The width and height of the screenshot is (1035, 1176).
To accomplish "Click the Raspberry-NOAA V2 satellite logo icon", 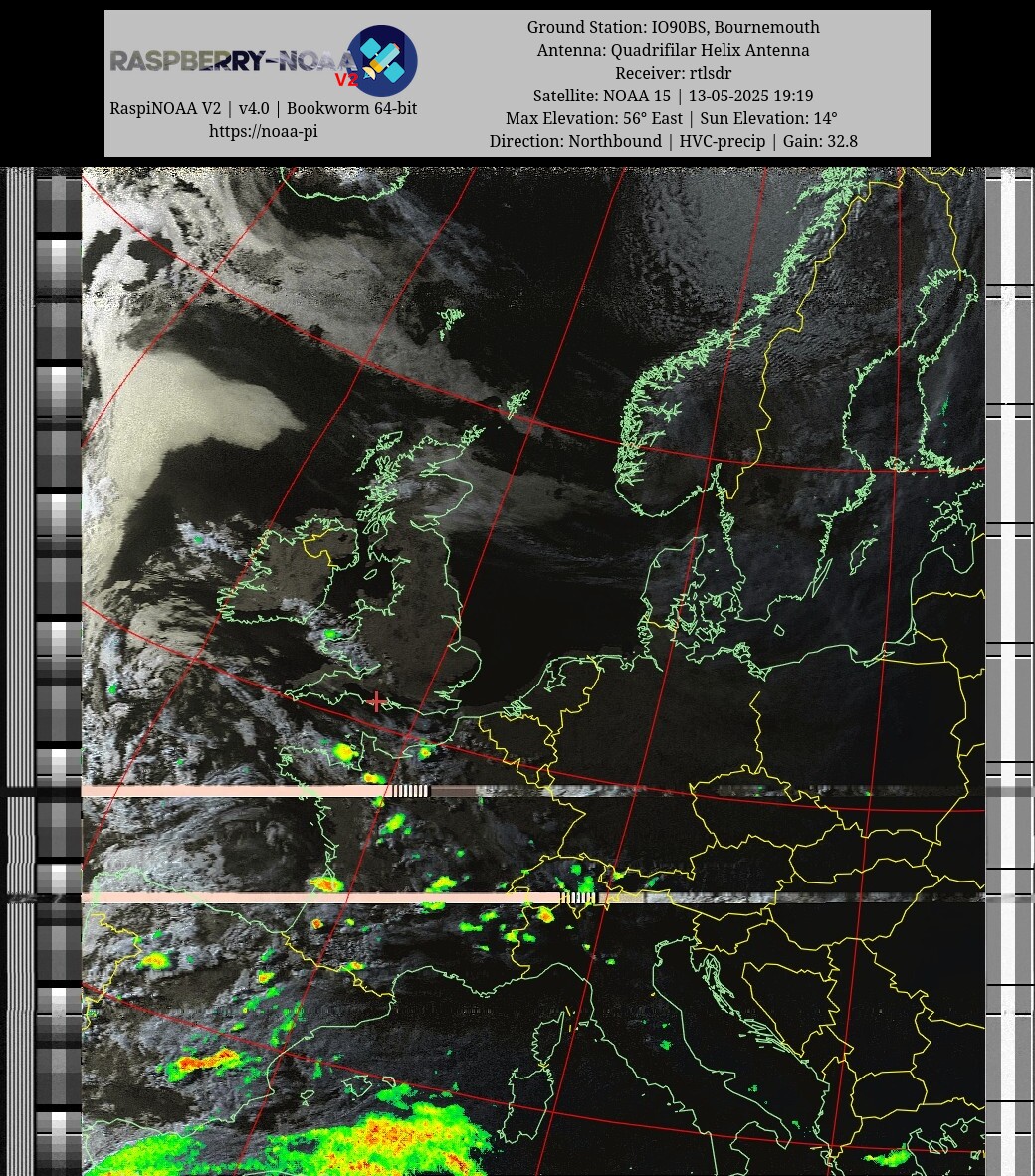I will pos(383,60).
